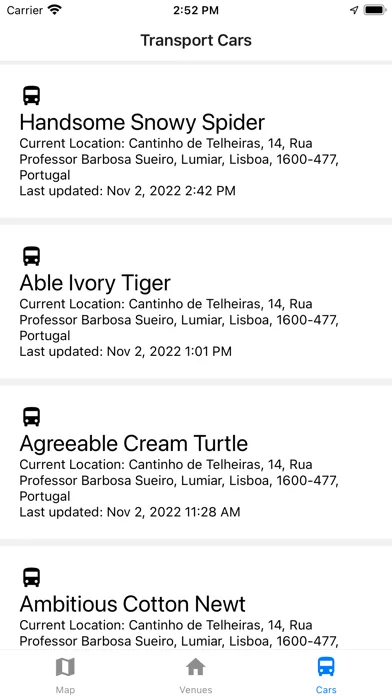Screen dimensions: 392x696
Task: Open the Able Ivory Tiger car title
Action: point(95,283)
